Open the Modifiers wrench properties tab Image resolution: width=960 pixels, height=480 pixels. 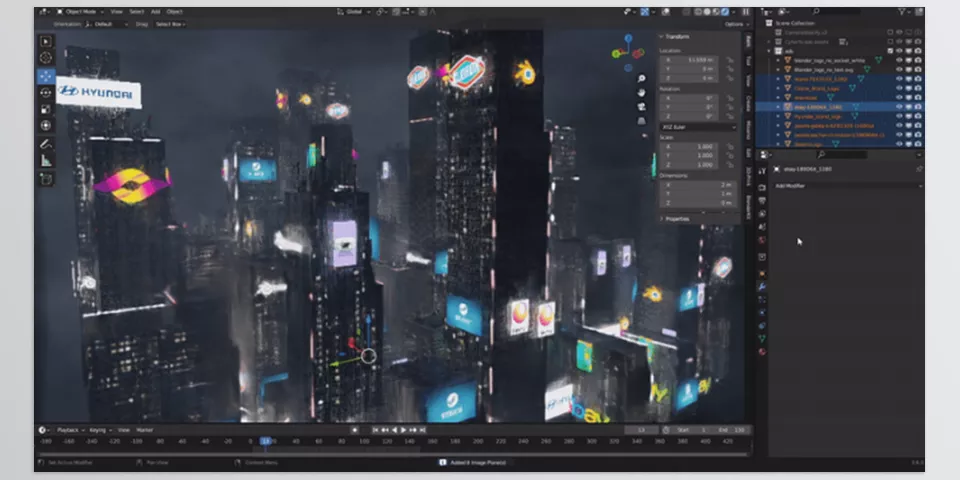pos(762,287)
